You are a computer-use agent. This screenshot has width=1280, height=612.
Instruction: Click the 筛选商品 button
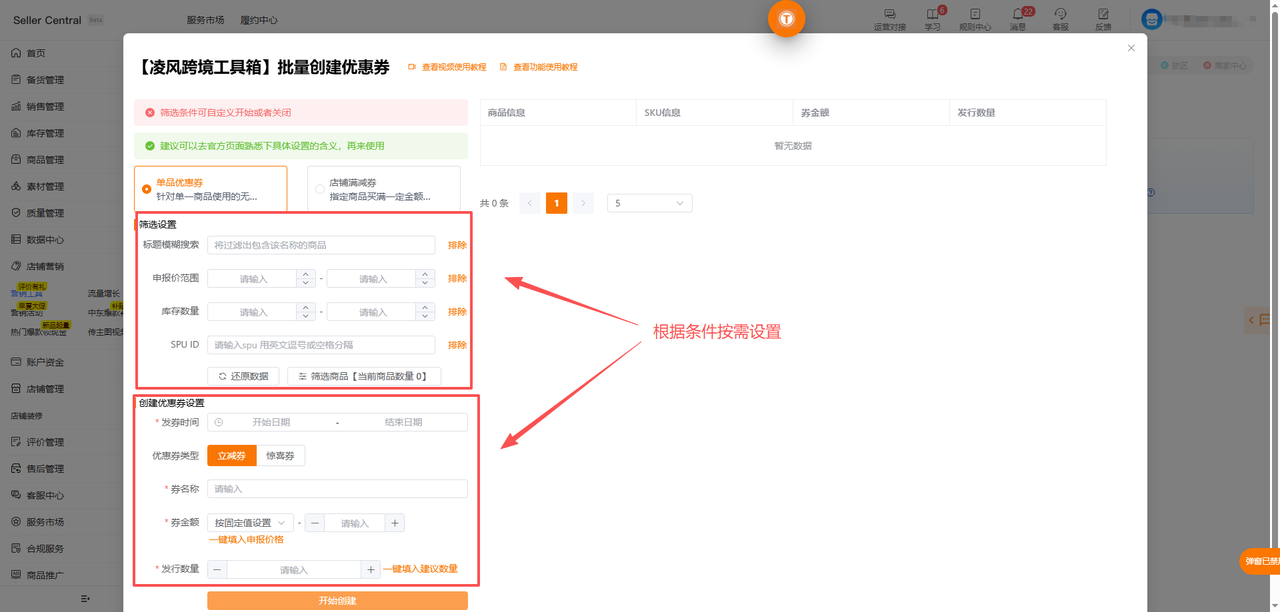point(364,377)
